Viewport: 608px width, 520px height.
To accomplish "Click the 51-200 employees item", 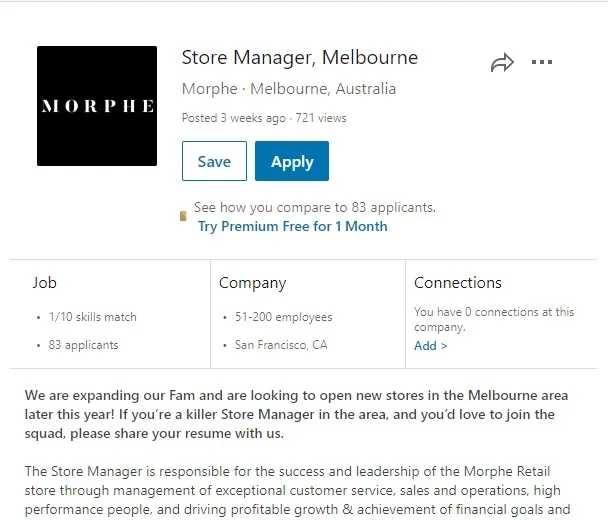I will point(284,317).
